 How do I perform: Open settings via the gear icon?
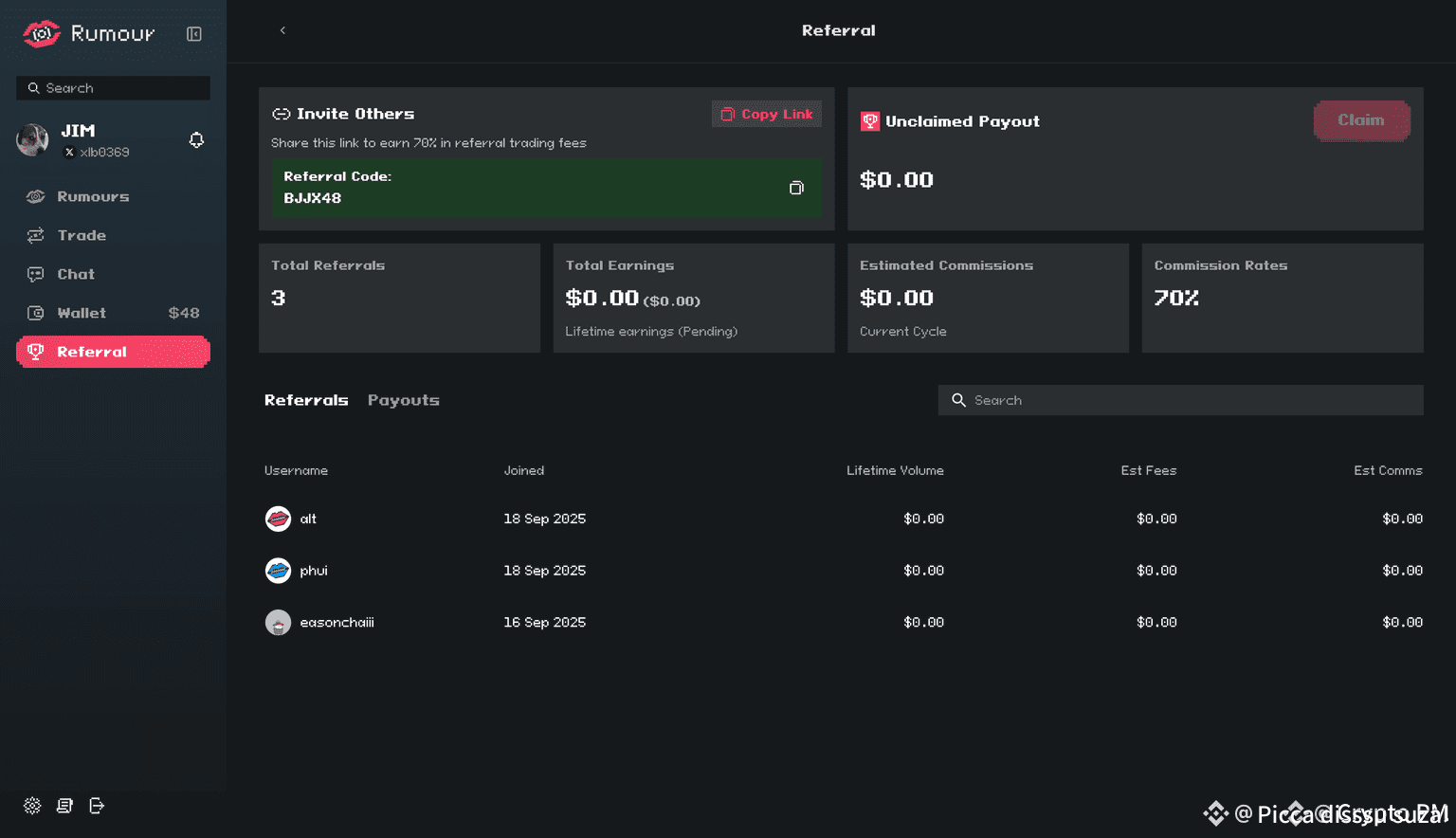[32, 806]
